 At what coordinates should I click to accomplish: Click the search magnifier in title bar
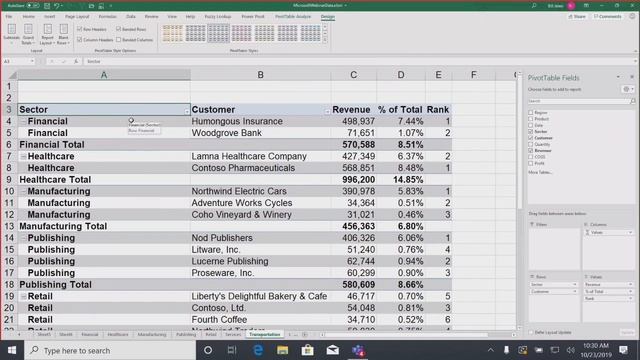tap(534, 6)
